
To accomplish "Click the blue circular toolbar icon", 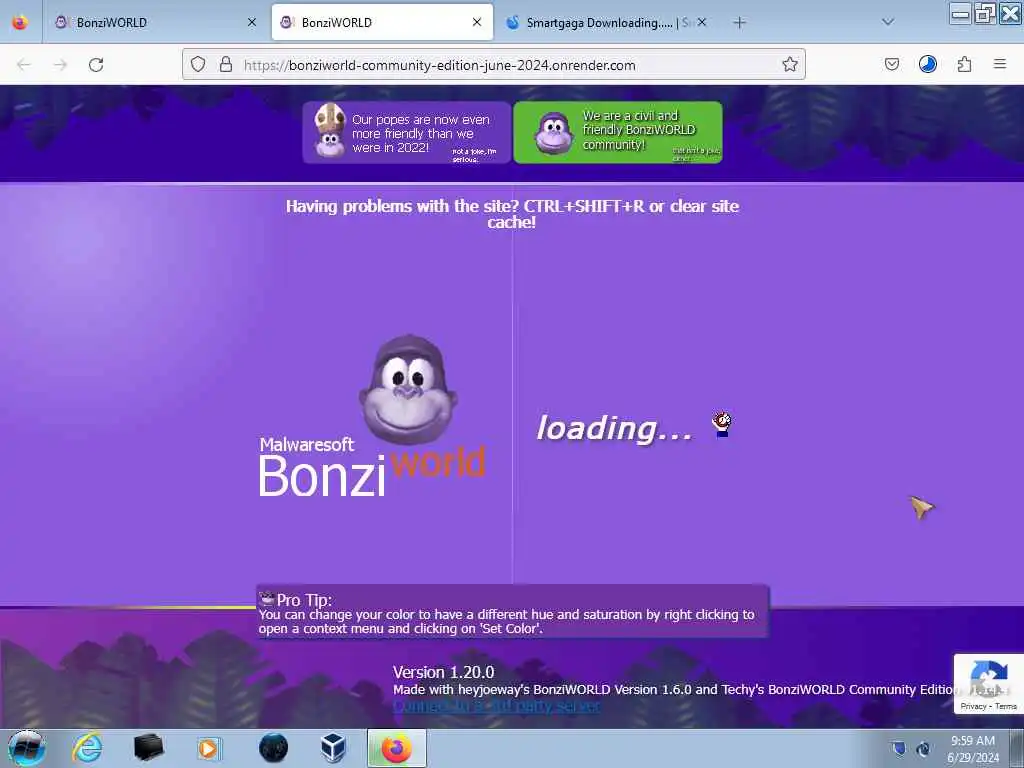I will [927, 64].
